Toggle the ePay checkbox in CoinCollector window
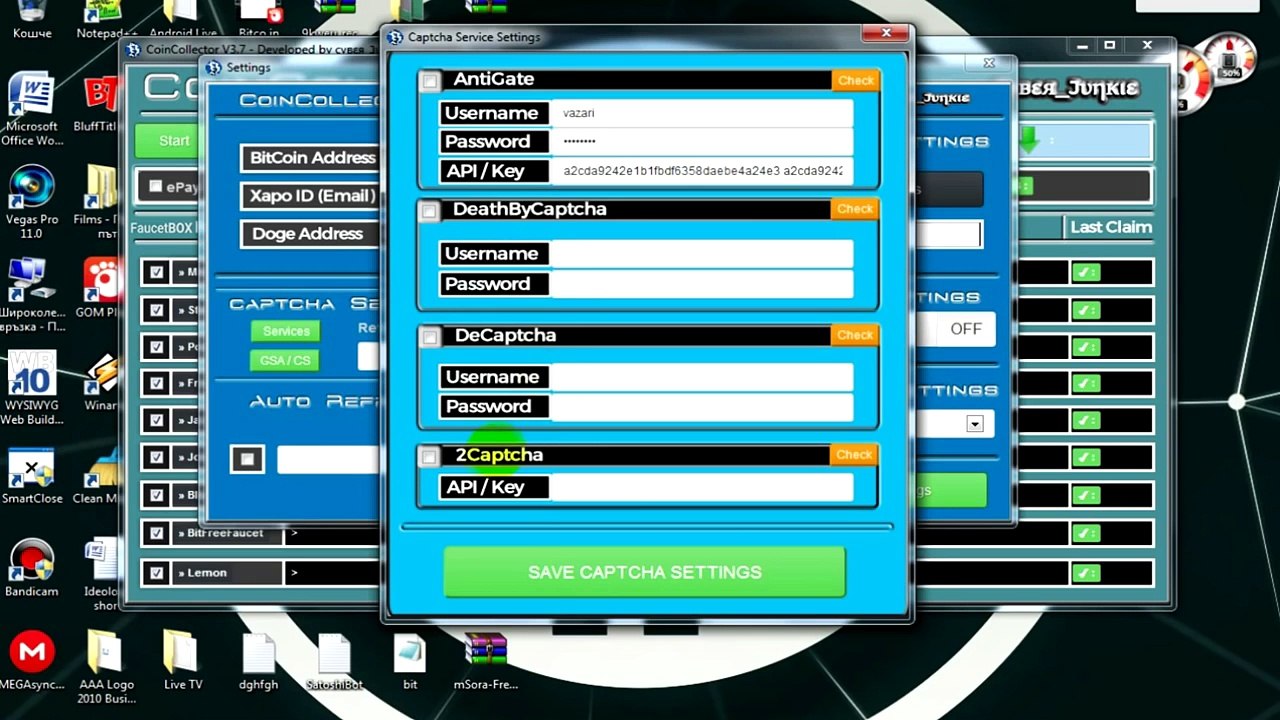1280x720 pixels. click(155, 186)
